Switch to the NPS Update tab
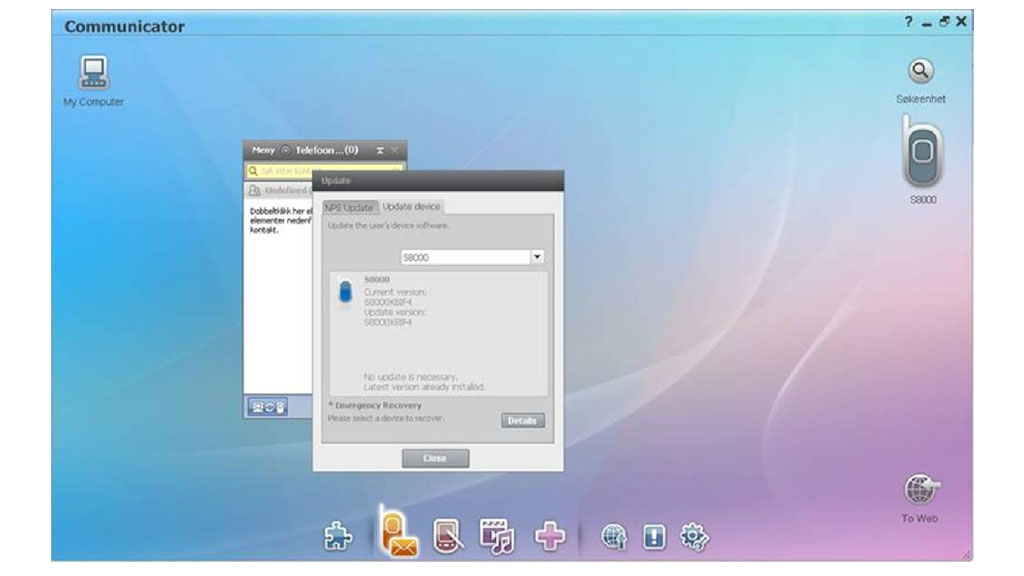 [x=349, y=208]
